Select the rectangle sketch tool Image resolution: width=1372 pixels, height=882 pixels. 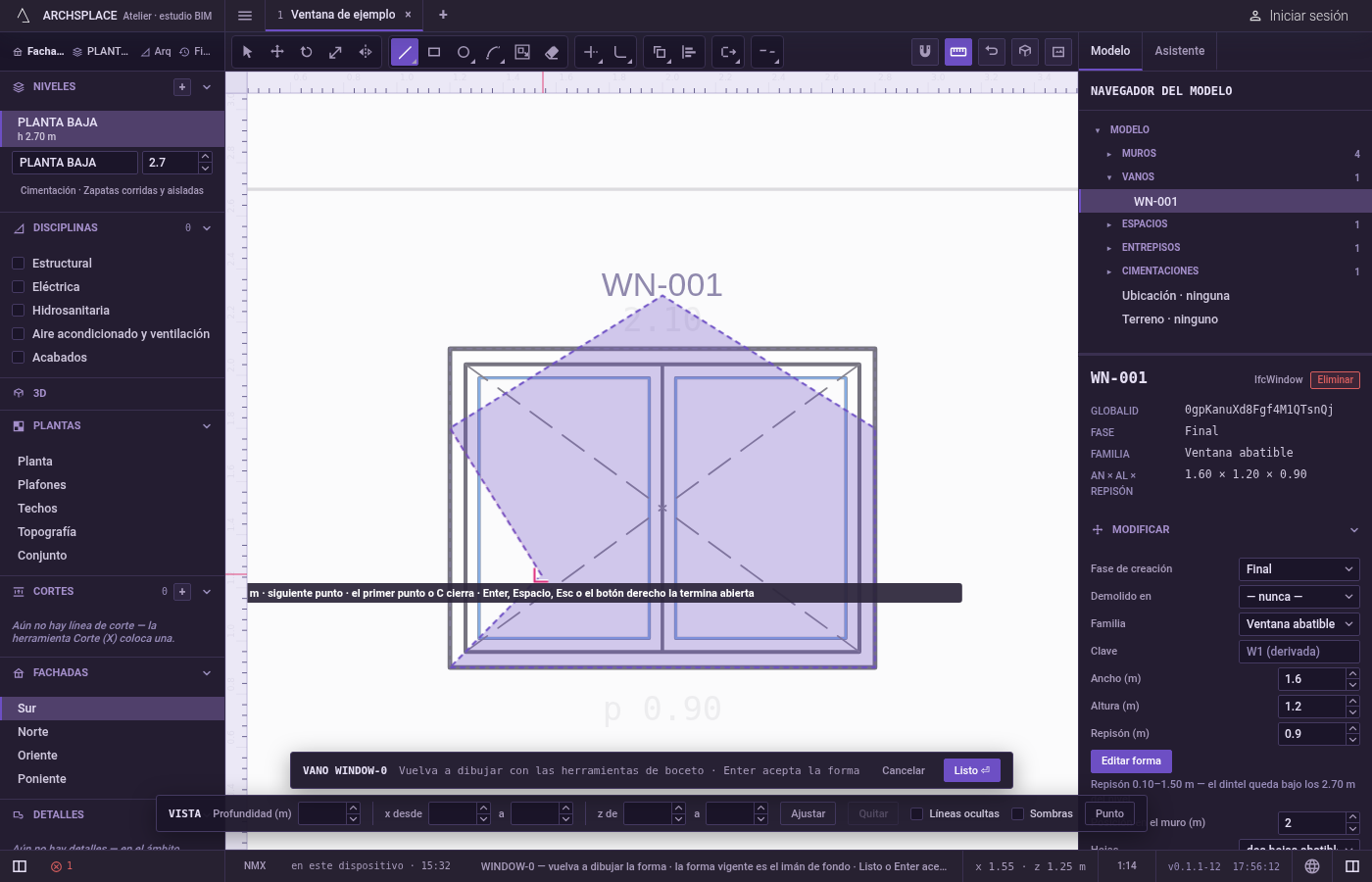coord(434,52)
